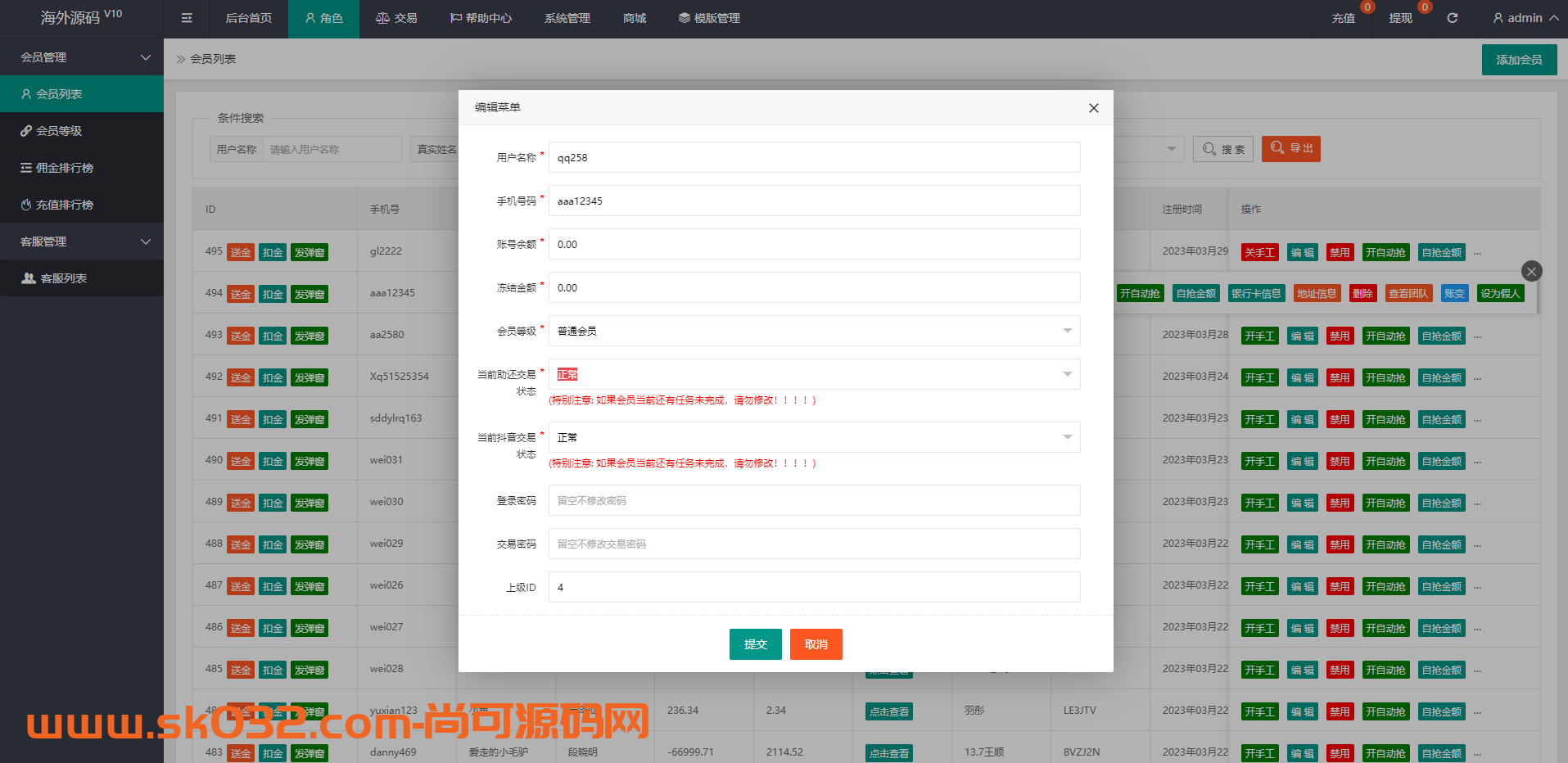Select the 角色 top navigation tab

(x=323, y=18)
